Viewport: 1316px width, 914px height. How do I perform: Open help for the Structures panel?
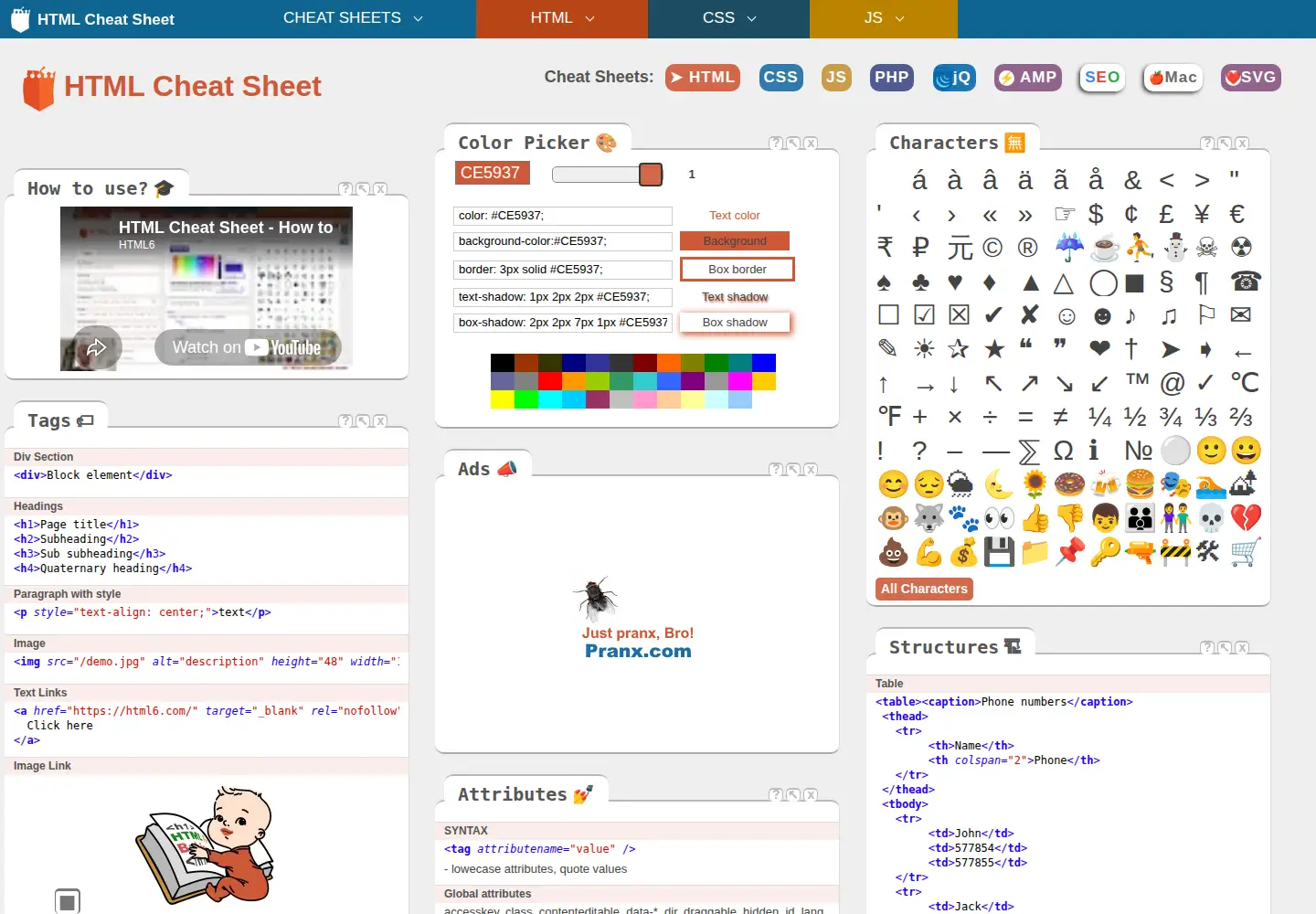[1207, 648]
